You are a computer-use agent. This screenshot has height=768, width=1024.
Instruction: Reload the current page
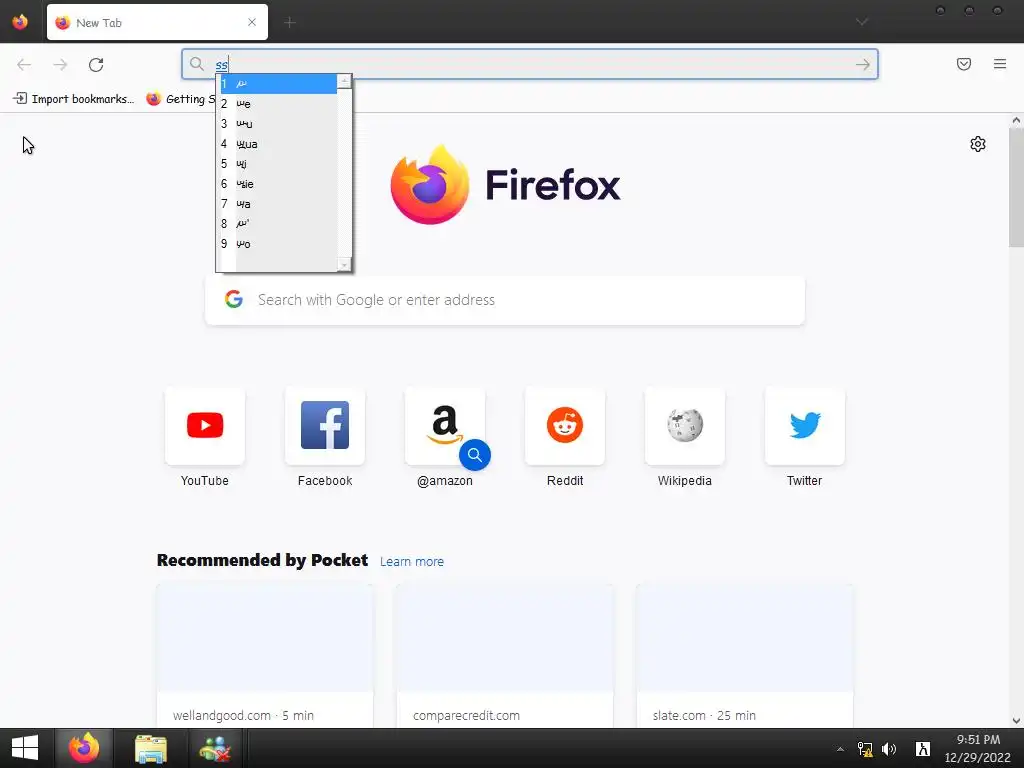(x=96, y=65)
